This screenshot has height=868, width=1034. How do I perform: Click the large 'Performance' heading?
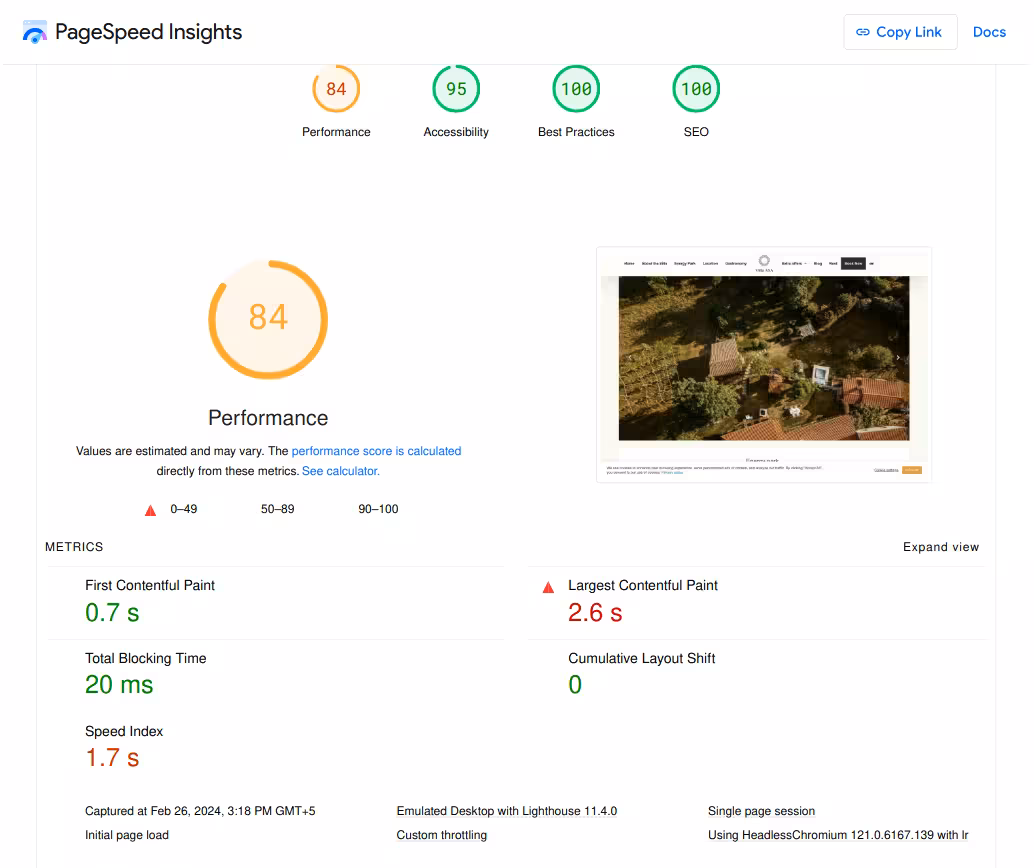[268, 418]
